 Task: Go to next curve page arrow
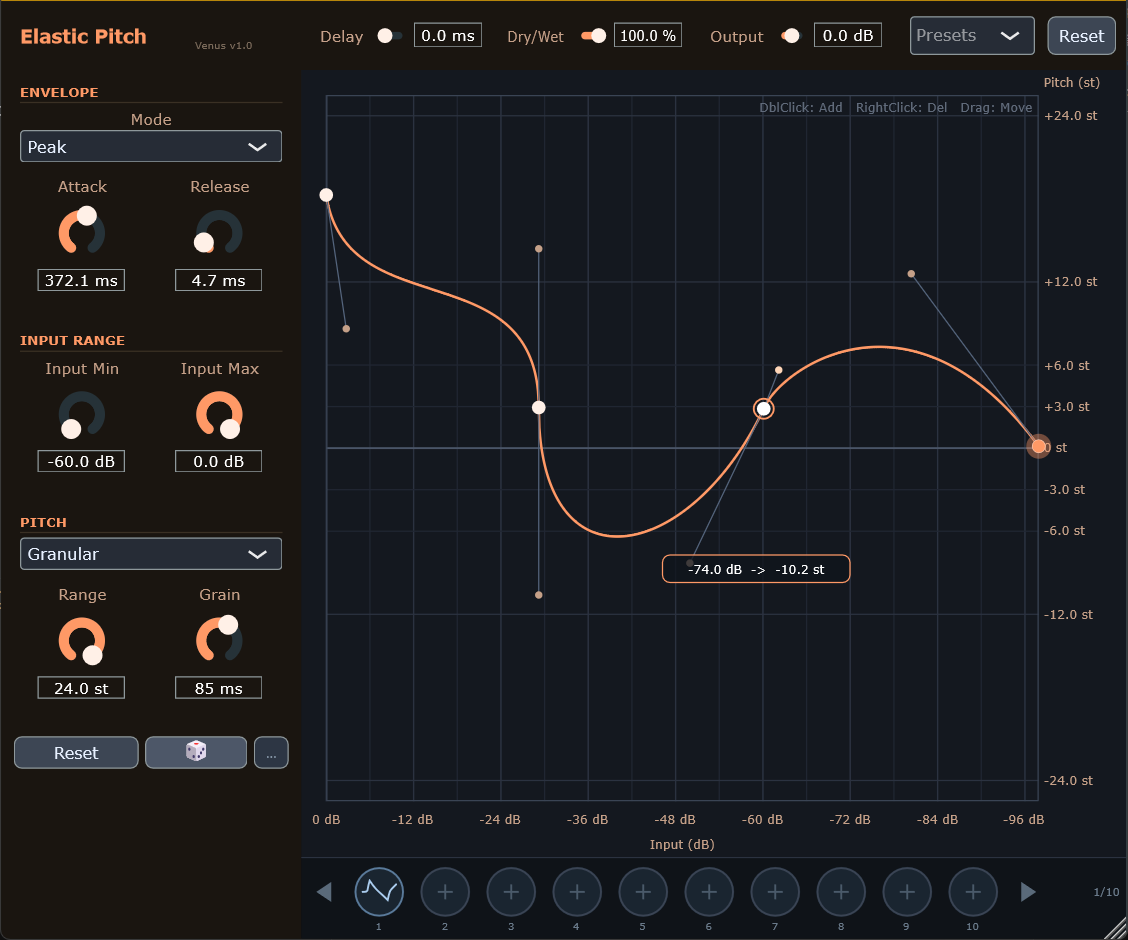(1029, 892)
